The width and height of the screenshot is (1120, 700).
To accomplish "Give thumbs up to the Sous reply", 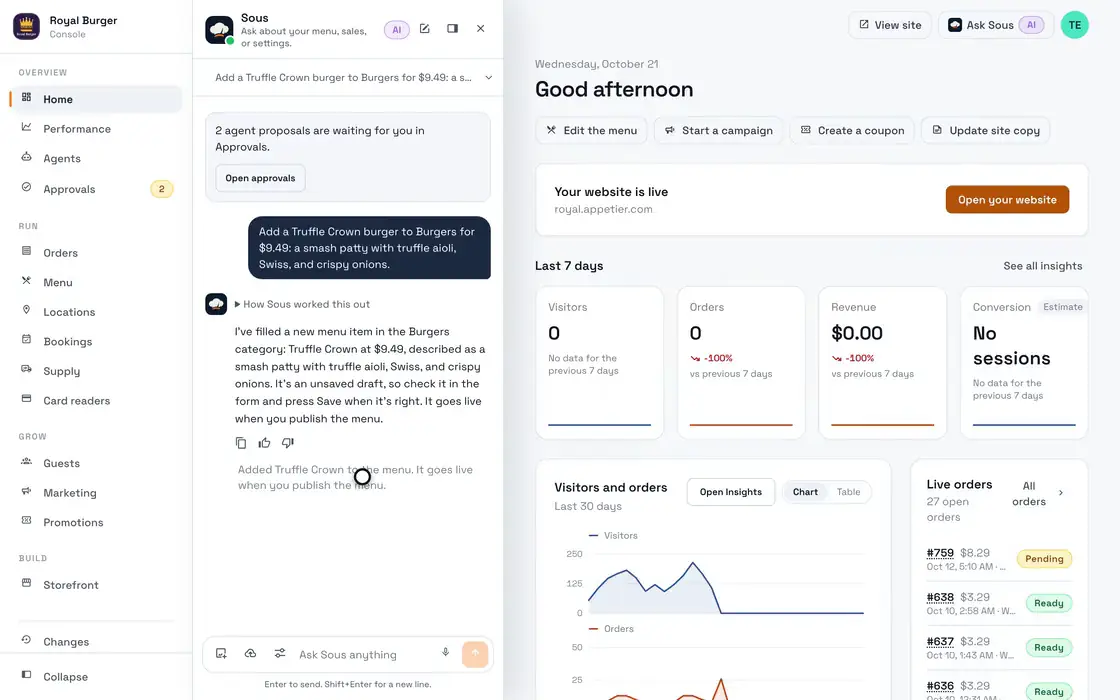I will click(264, 443).
